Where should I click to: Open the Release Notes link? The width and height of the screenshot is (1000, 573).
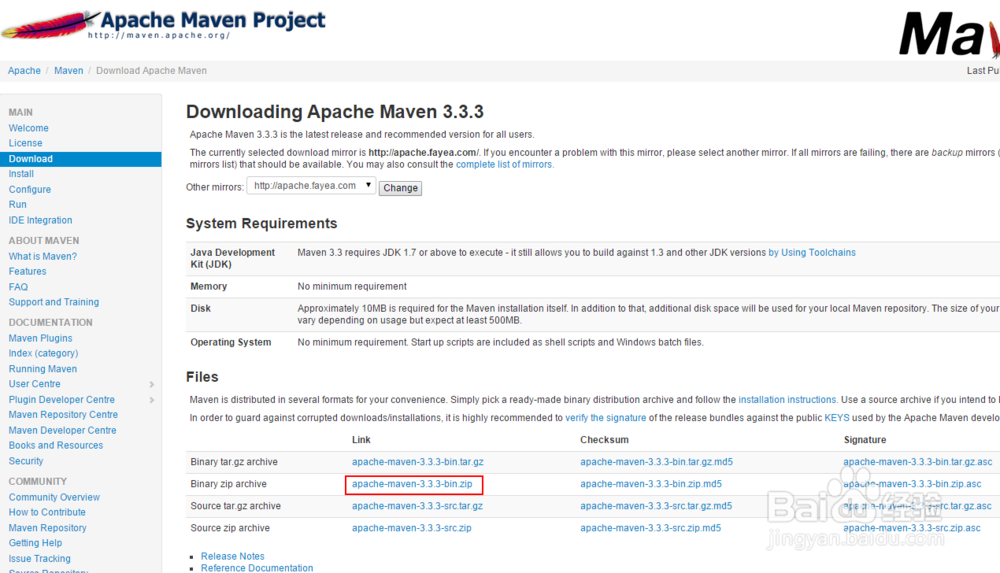232,556
